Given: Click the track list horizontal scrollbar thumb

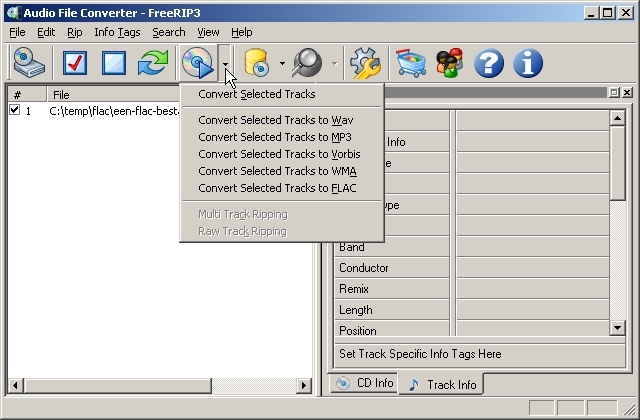Looking at the screenshot, I should click(x=118, y=385).
